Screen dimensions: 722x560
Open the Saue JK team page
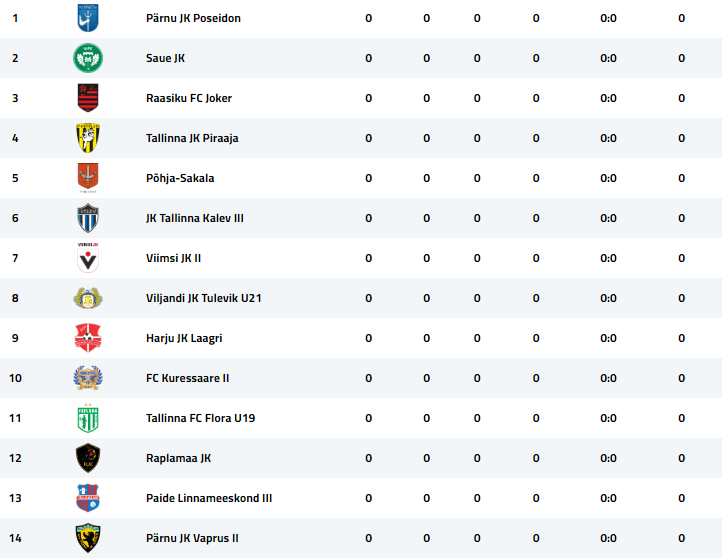coord(165,58)
